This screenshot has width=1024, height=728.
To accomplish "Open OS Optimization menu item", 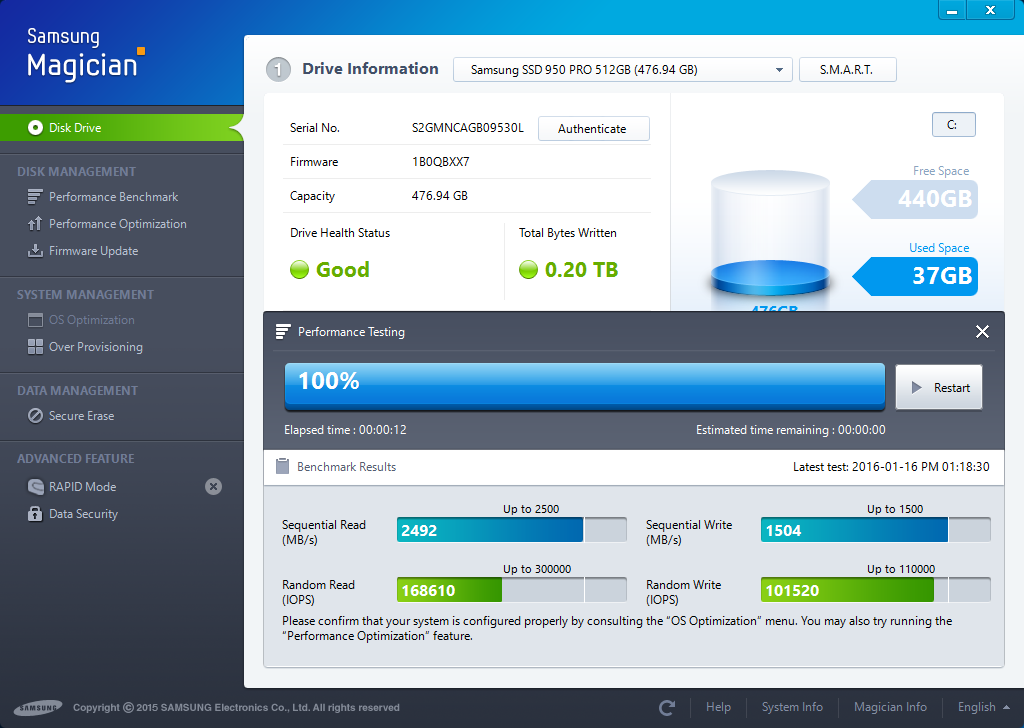I will tap(91, 320).
